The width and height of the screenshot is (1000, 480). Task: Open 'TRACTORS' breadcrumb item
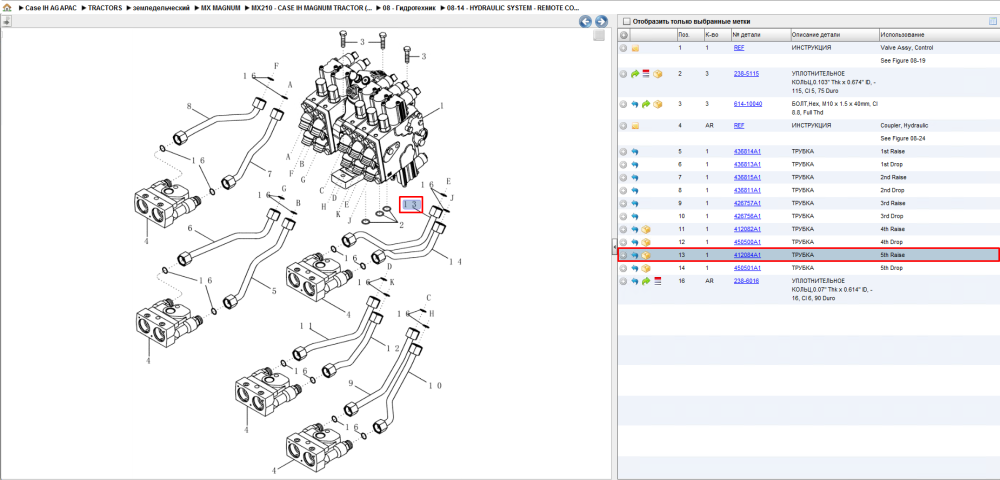[105, 8]
